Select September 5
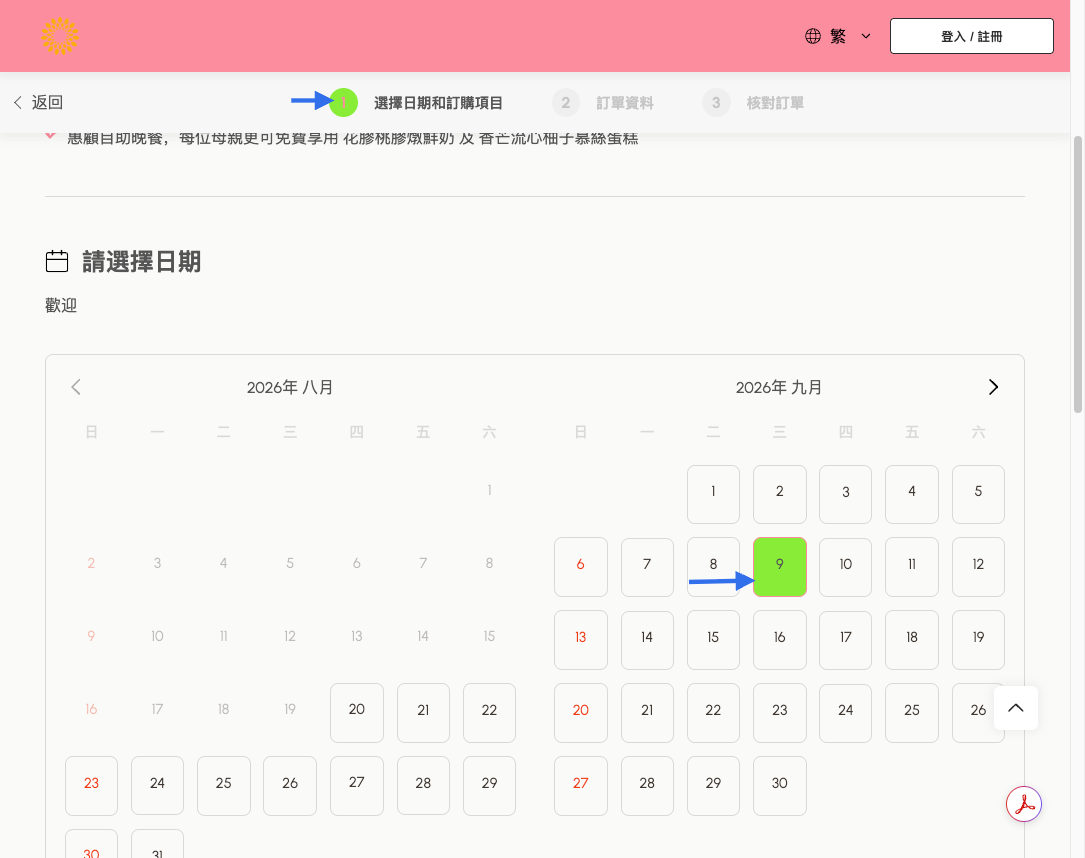1085x858 pixels. pyautogui.click(x=978, y=494)
